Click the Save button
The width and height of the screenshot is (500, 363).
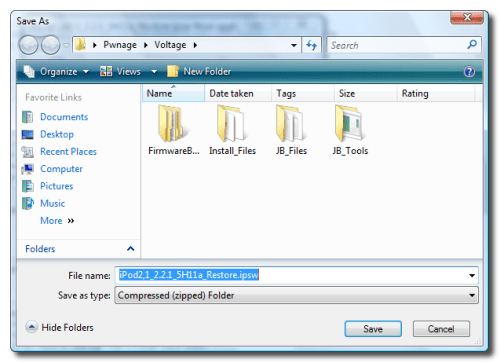(x=373, y=329)
